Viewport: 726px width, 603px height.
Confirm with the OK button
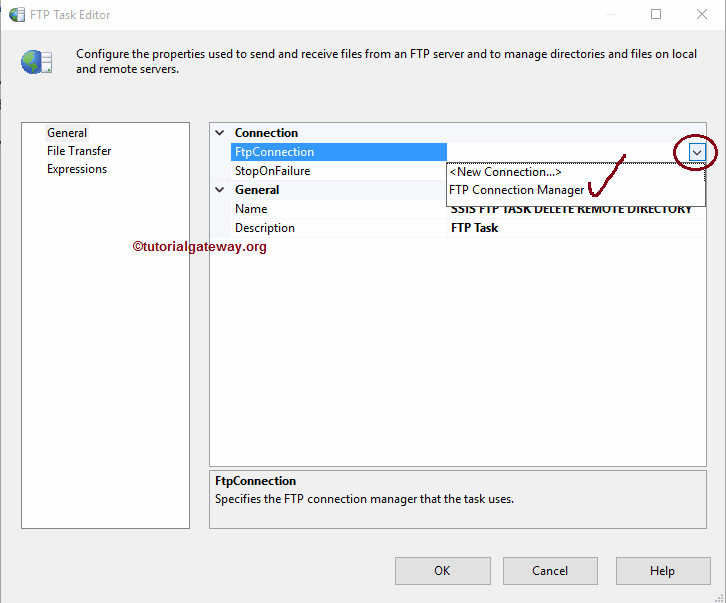tap(443, 571)
